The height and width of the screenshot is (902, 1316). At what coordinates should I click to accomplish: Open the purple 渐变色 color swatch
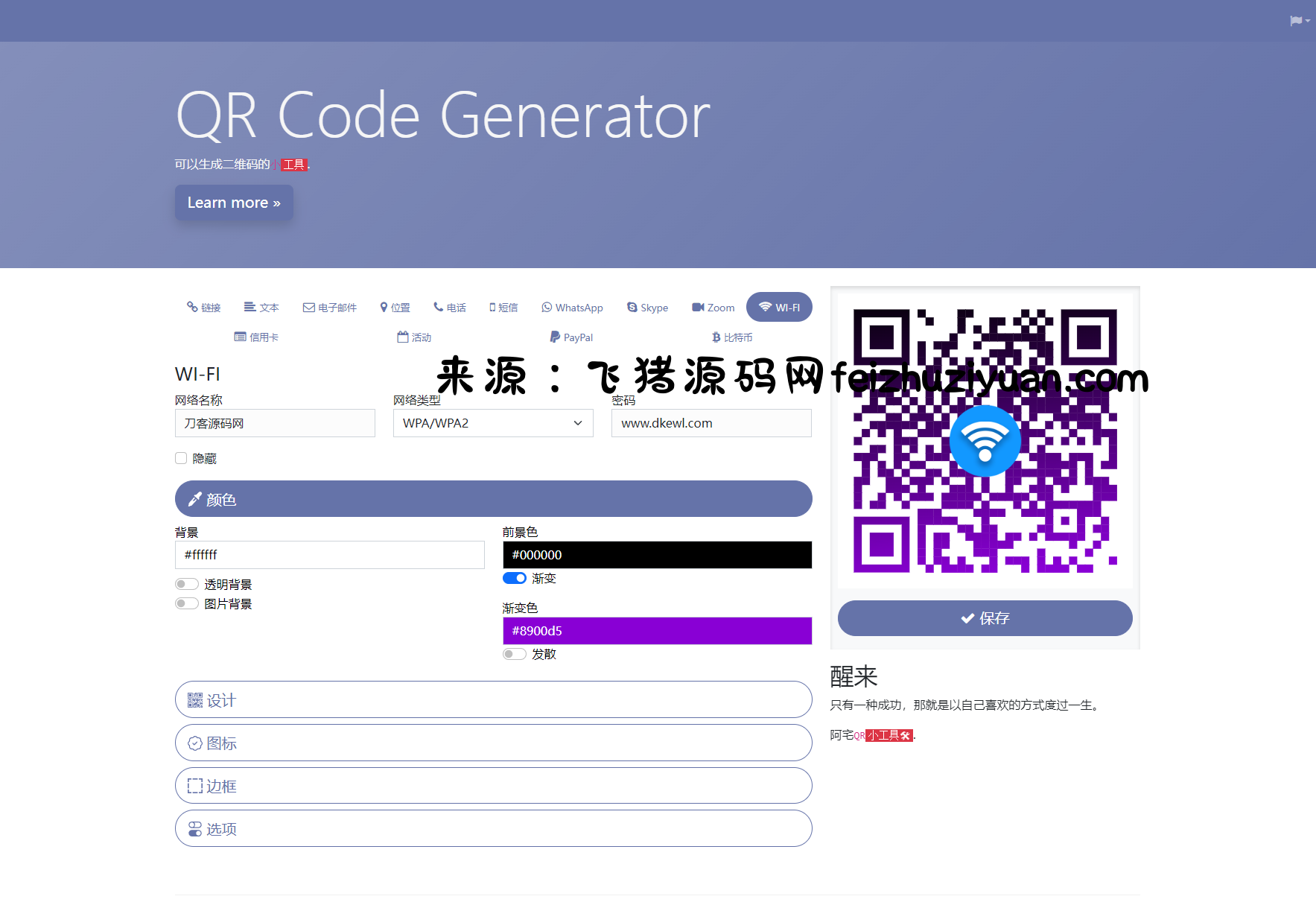tap(657, 631)
